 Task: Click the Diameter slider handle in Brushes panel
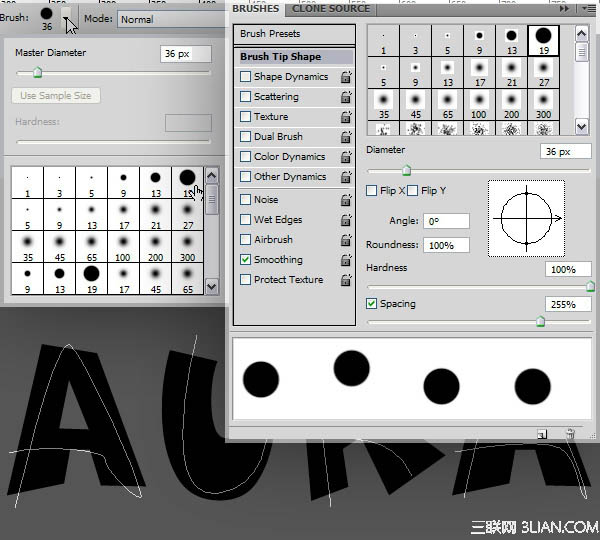407,170
